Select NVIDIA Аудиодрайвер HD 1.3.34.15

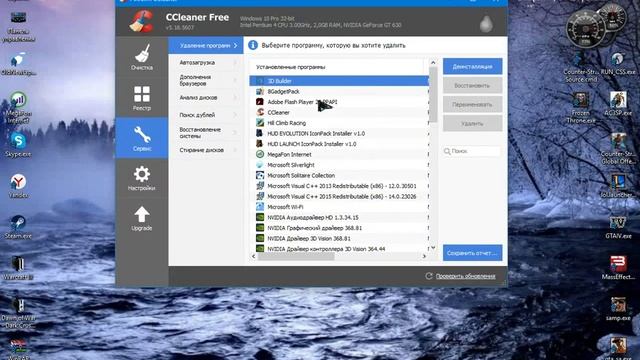pyautogui.click(x=339, y=218)
